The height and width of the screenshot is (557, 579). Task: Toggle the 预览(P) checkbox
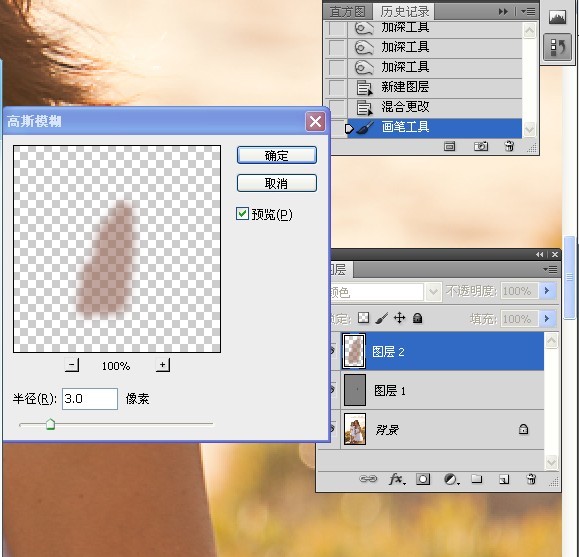(x=242, y=213)
